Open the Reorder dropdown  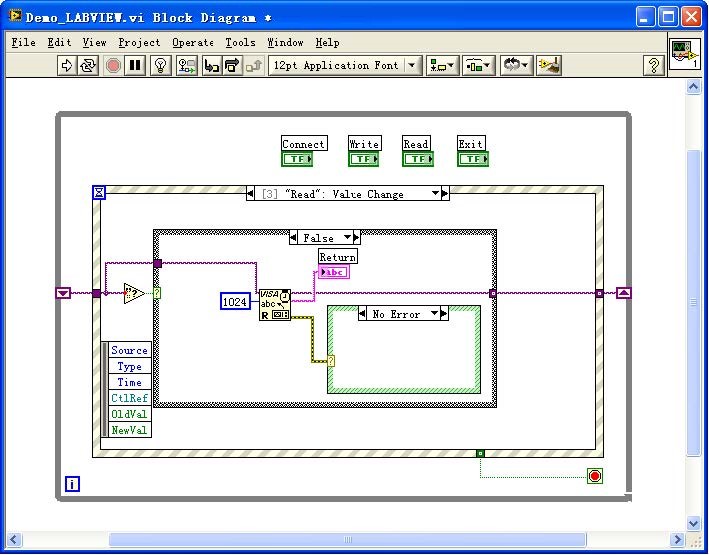click(x=516, y=66)
